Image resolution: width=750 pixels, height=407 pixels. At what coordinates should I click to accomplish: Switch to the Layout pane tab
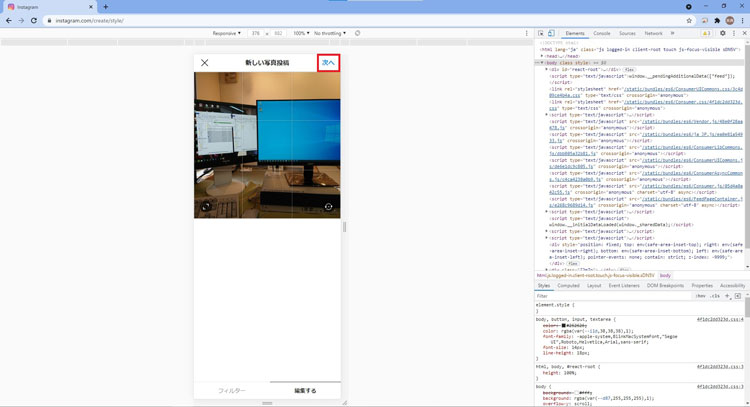(594, 286)
